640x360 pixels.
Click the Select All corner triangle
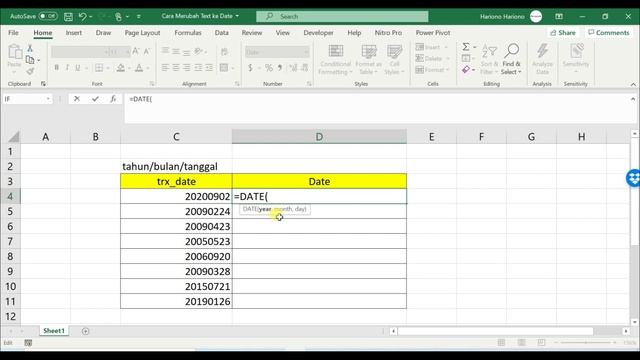click(13, 137)
